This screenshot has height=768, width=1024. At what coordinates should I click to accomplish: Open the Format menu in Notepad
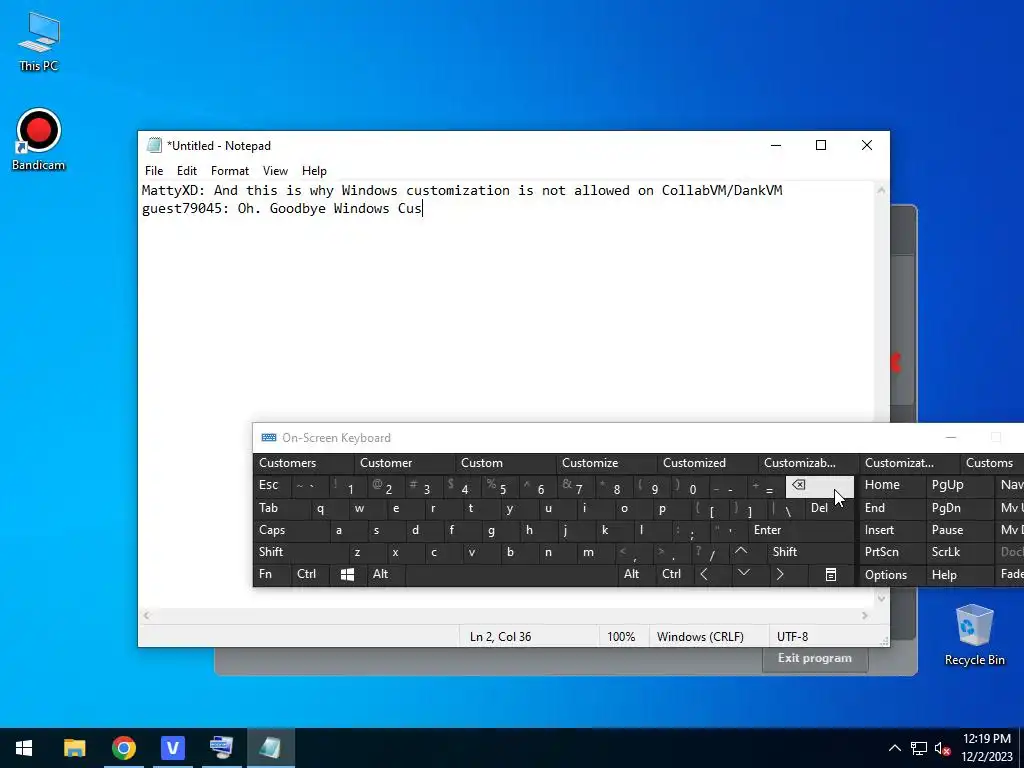click(x=230, y=170)
